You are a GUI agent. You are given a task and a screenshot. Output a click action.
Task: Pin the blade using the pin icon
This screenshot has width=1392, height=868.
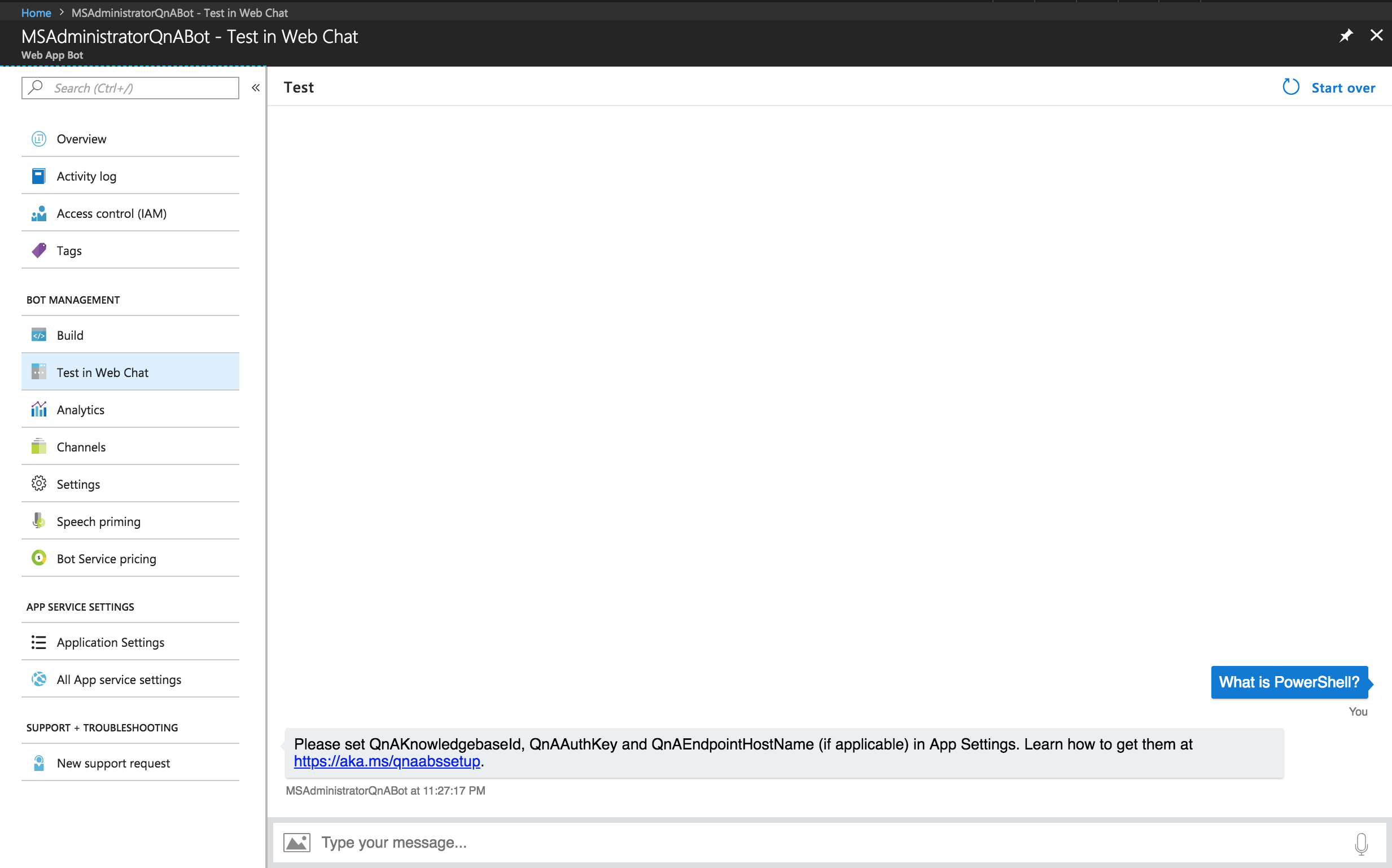point(1346,36)
